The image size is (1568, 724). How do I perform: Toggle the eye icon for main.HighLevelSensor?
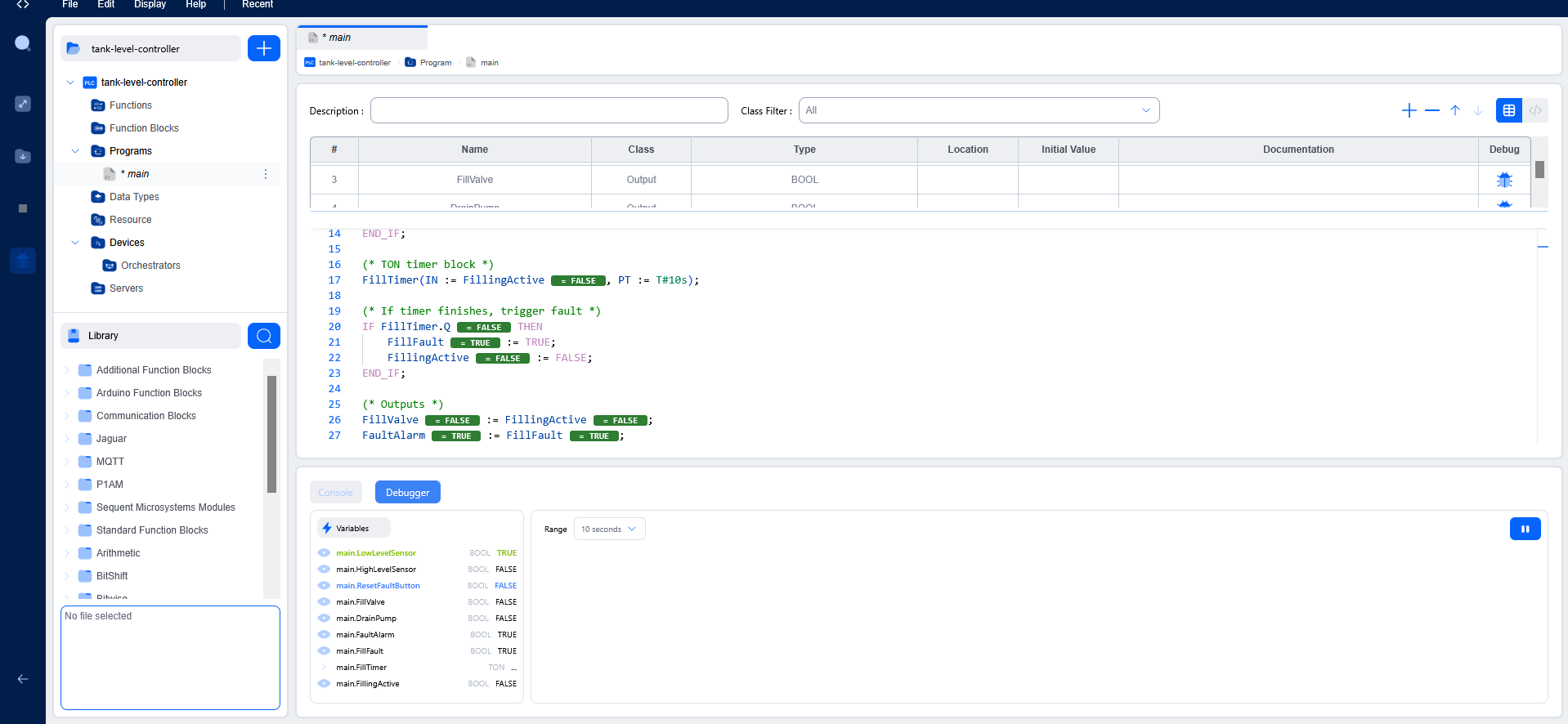pyautogui.click(x=324, y=569)
